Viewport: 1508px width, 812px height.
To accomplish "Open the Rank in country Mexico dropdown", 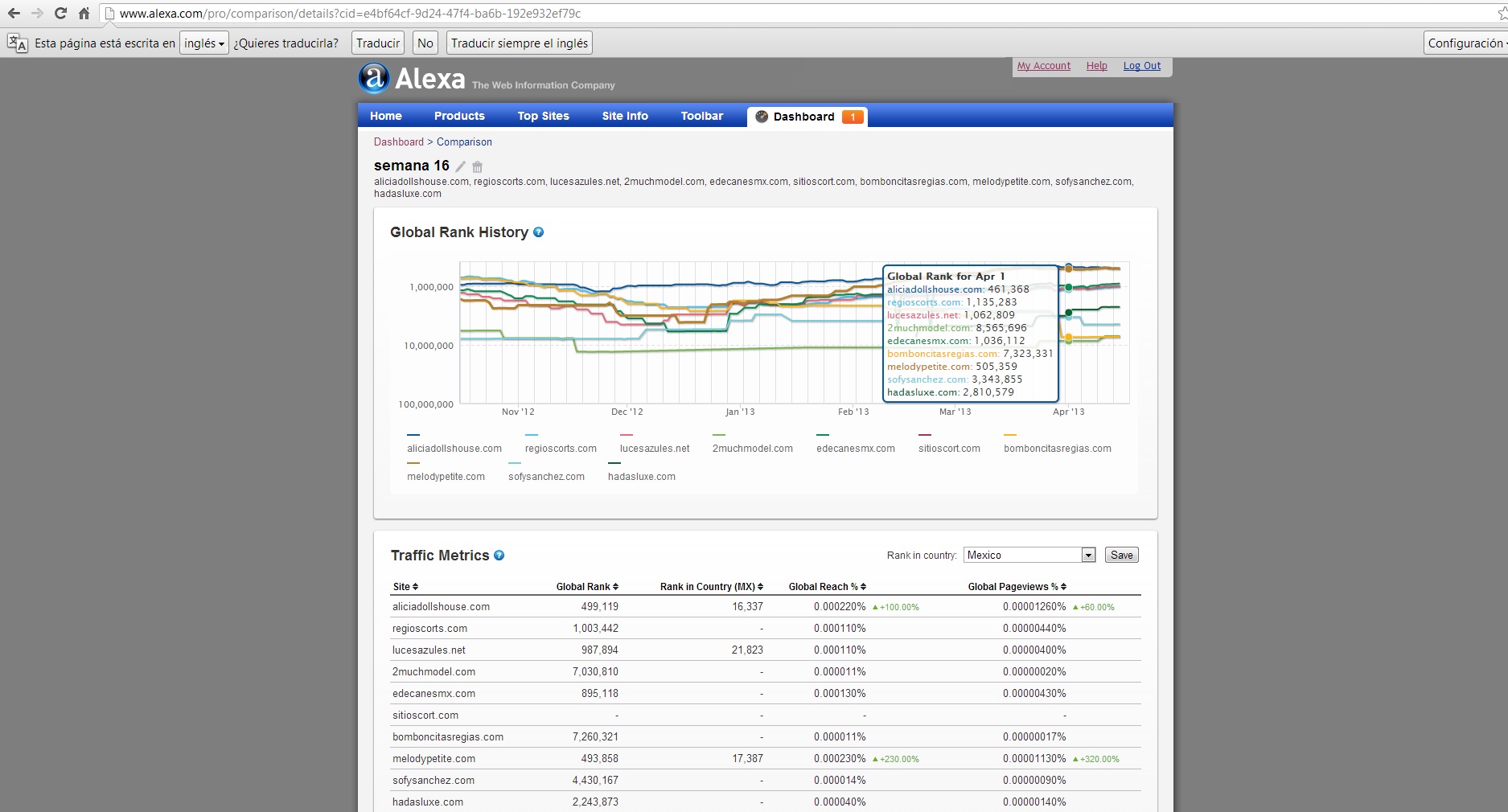I will 1029,556.
